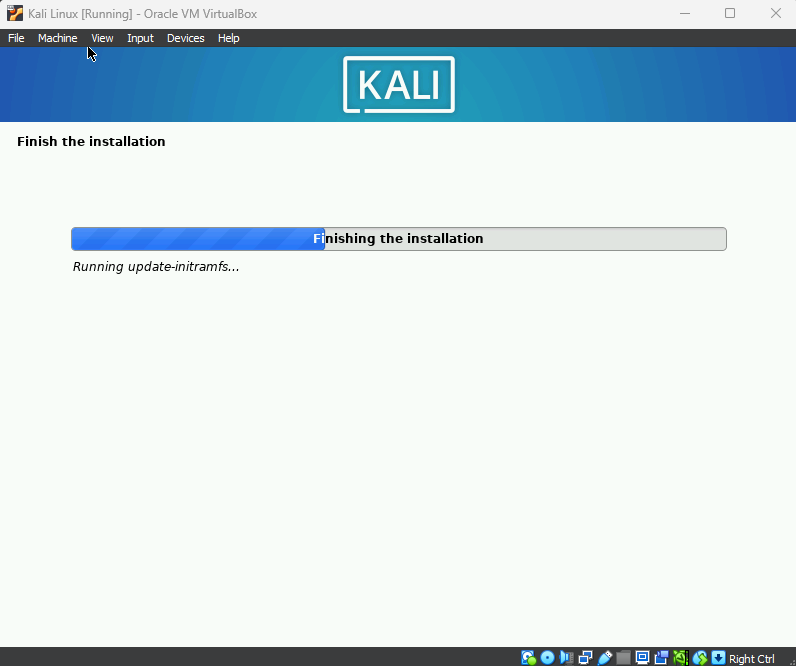Screen dimensions: 796x666
Task: Click the keyboard capture arrow icon
Action: click(x=718, y=658)
